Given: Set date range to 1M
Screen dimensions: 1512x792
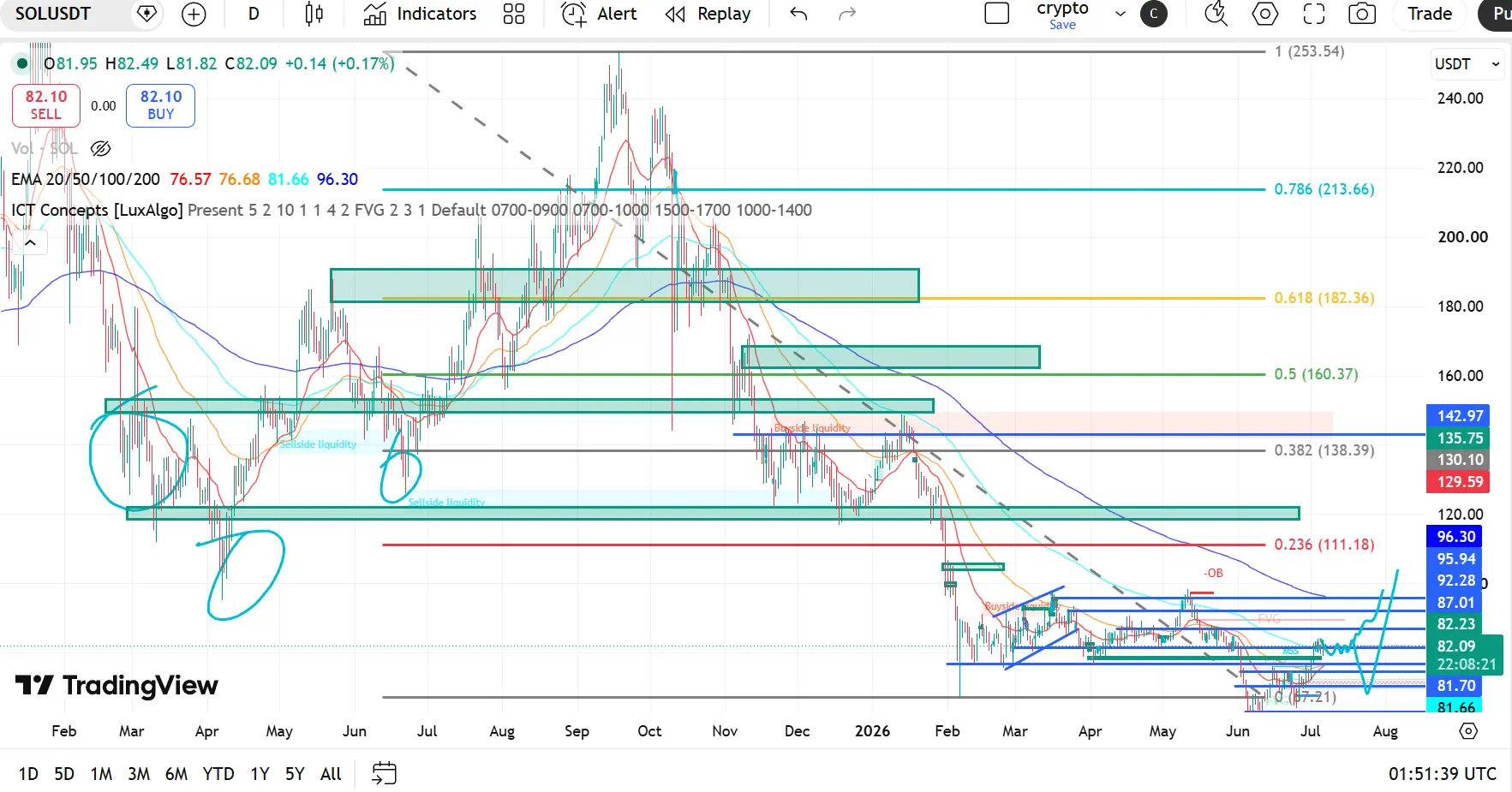Looking at the screenshot, I should [101, 774].
